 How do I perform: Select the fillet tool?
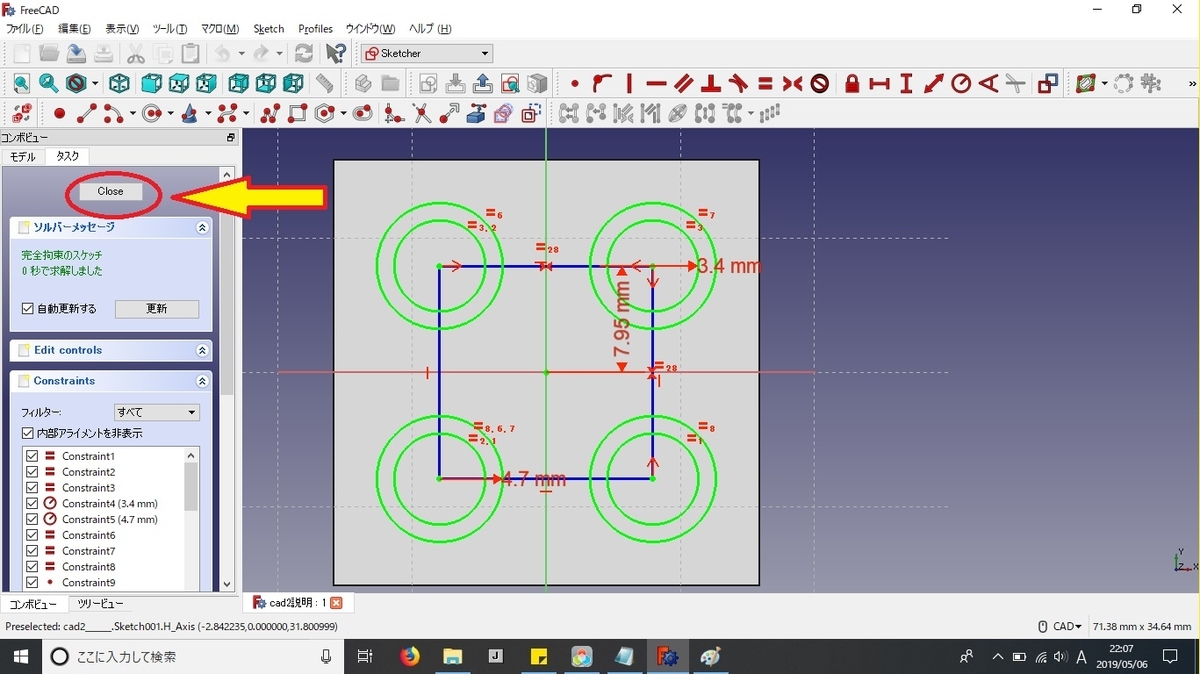395,113
